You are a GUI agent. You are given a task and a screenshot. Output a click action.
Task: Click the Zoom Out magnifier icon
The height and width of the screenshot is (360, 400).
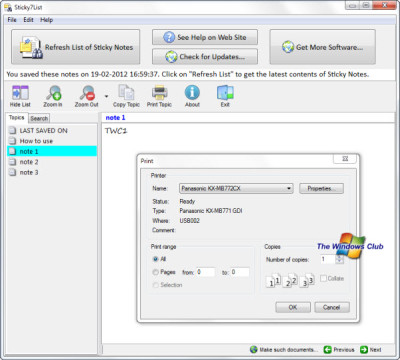click(87, 93)
